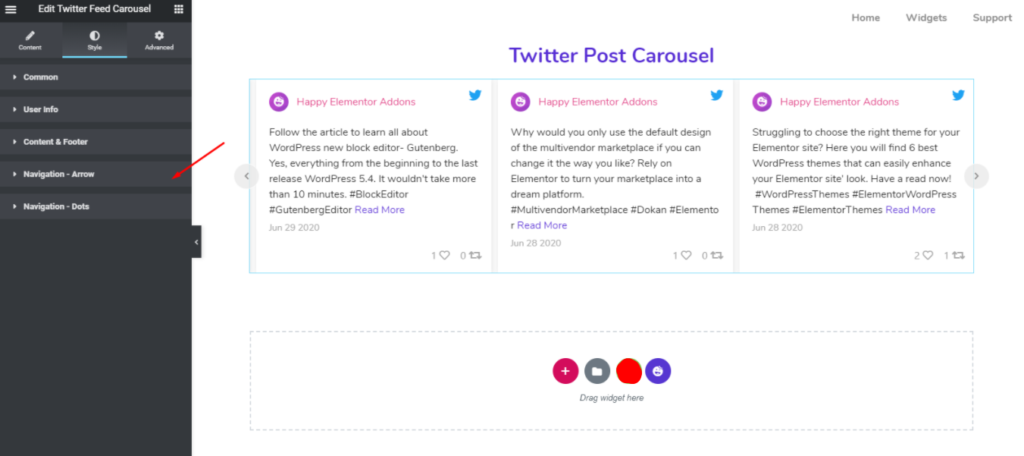Expand the Navigation - Dots section

57,206
